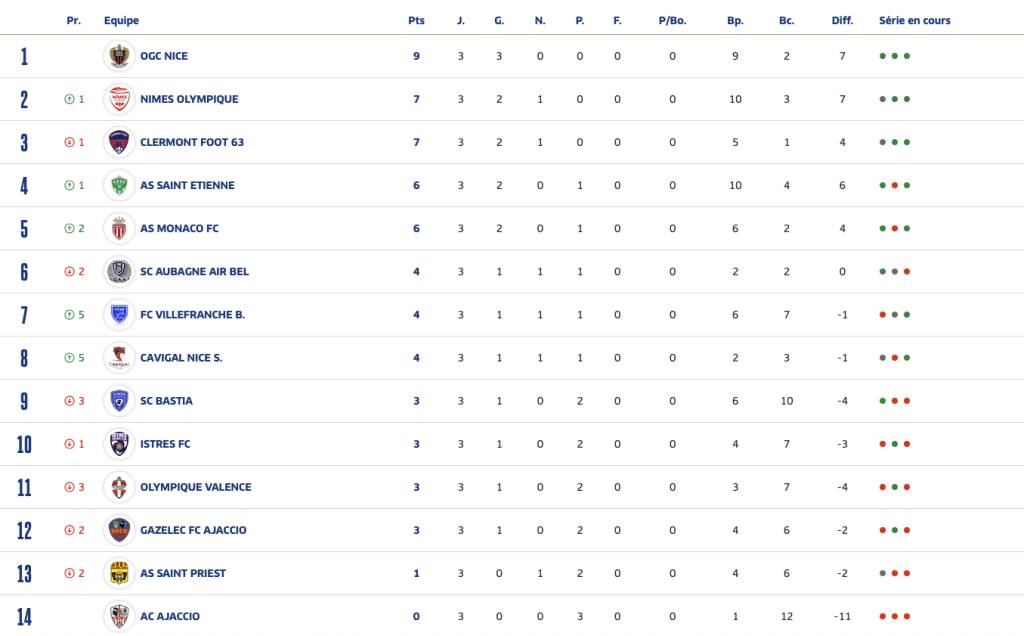
Task: Click the AS Saint Etienne green logo
Action: point(119,185)
